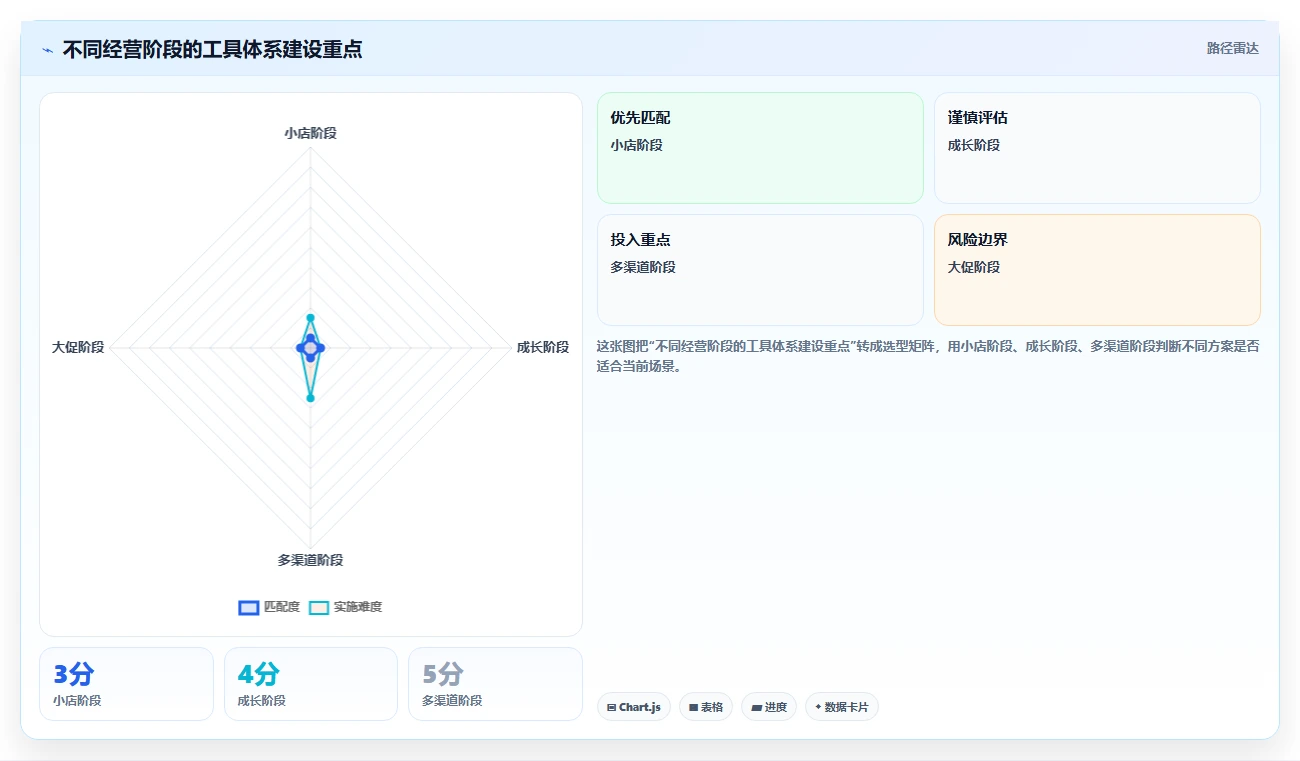Click the 小店阶段 radar axis label
1300x761 pixels.
point(310,132)
